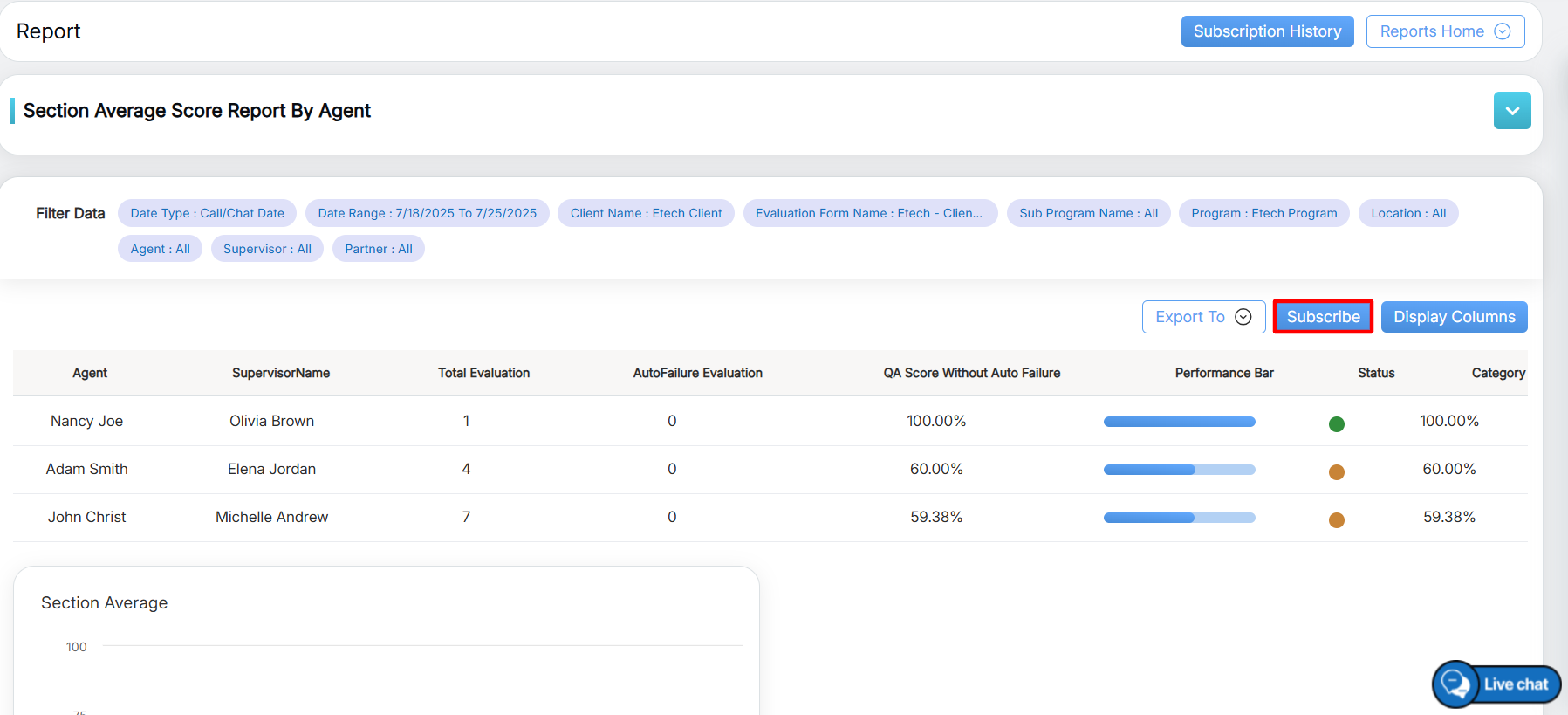The image size is (1568, 715).
Task: Open the Export To dropdown
Action: [1202, 317]
